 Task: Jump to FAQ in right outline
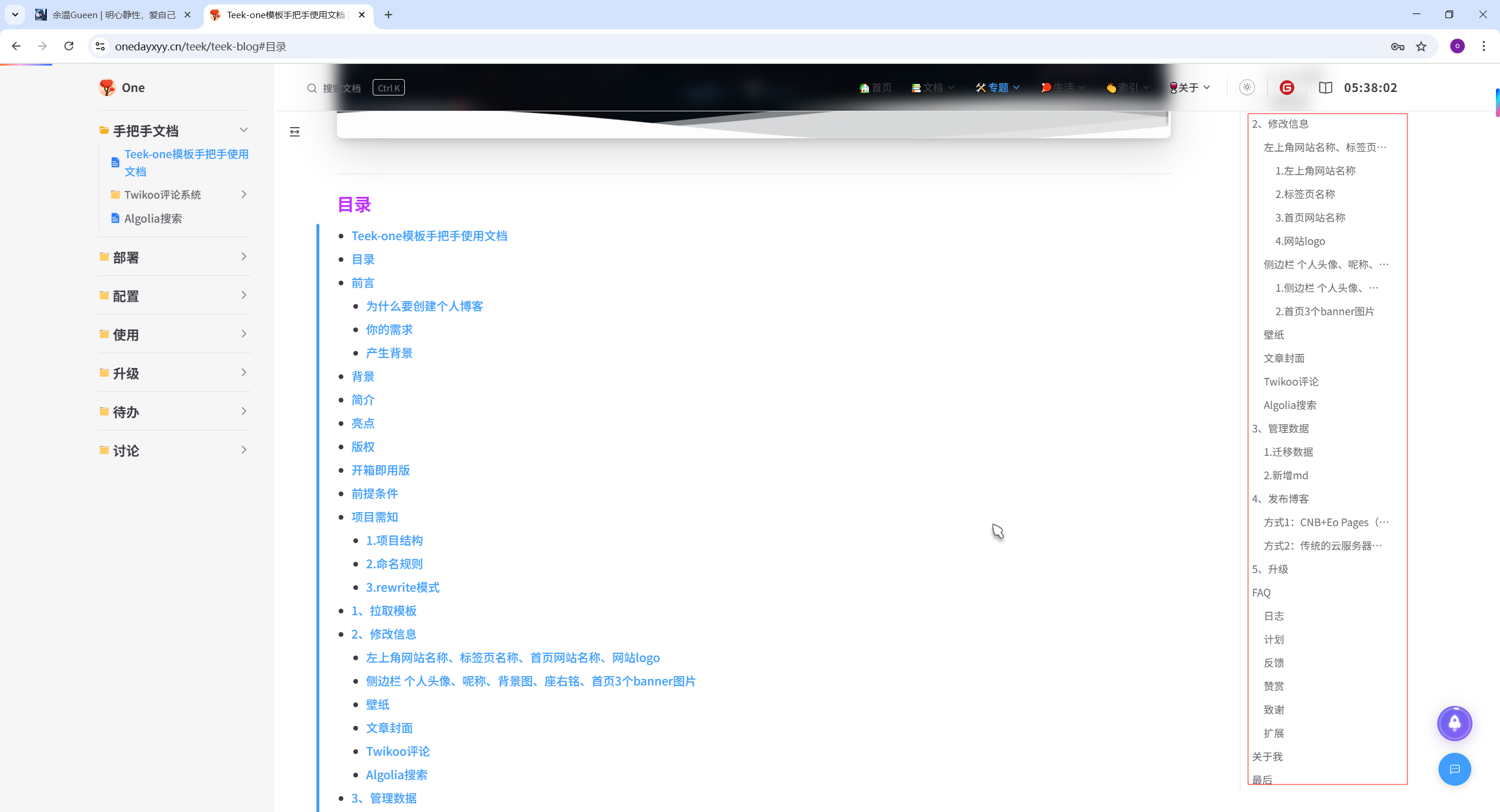point(1262,592)
